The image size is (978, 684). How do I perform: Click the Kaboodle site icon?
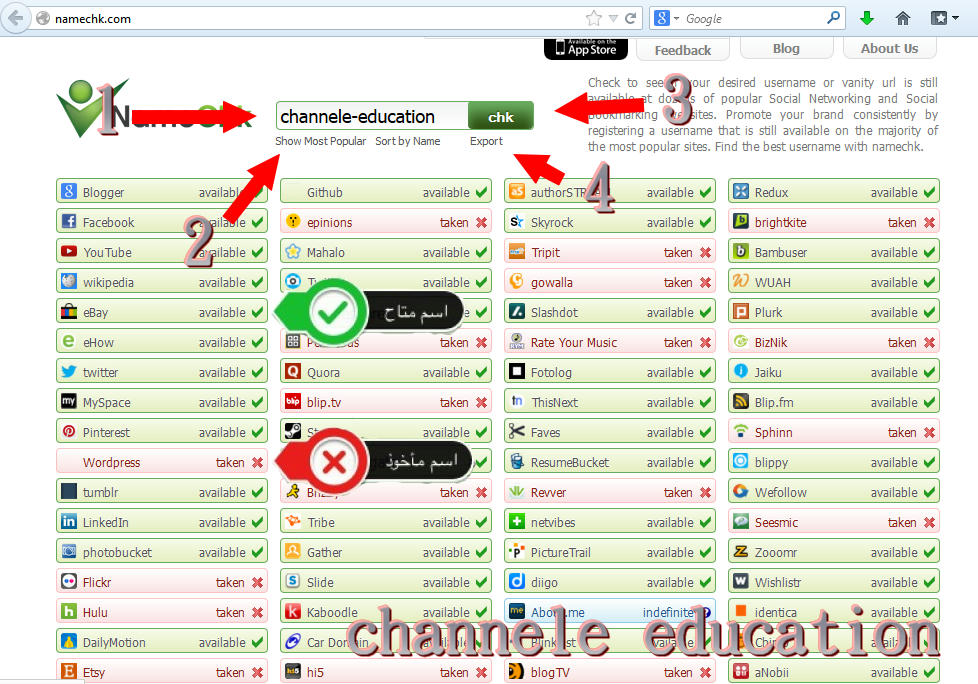(293, 611)
